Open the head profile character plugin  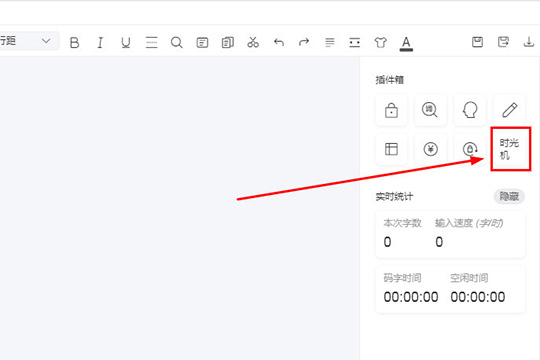470,110
